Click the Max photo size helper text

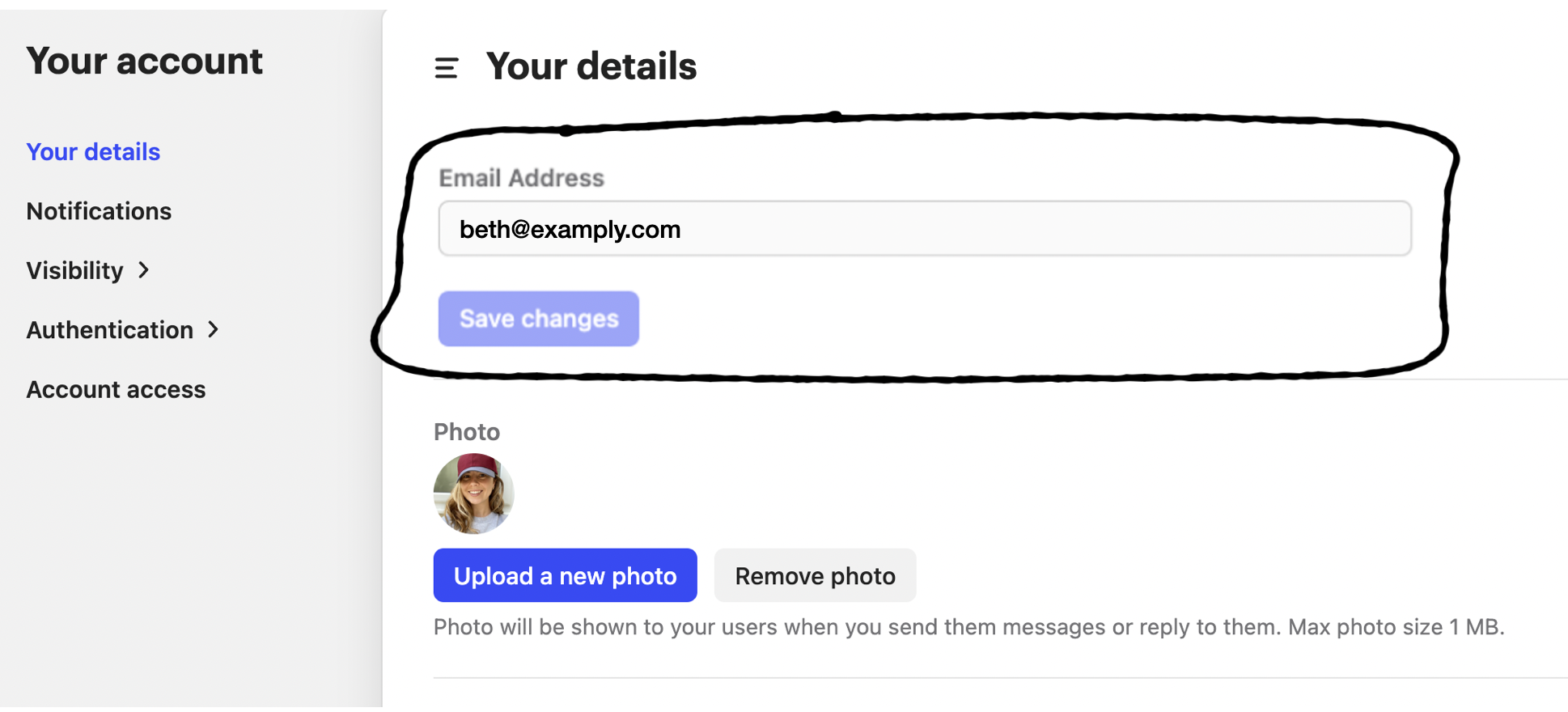[x=1396, y=627]
